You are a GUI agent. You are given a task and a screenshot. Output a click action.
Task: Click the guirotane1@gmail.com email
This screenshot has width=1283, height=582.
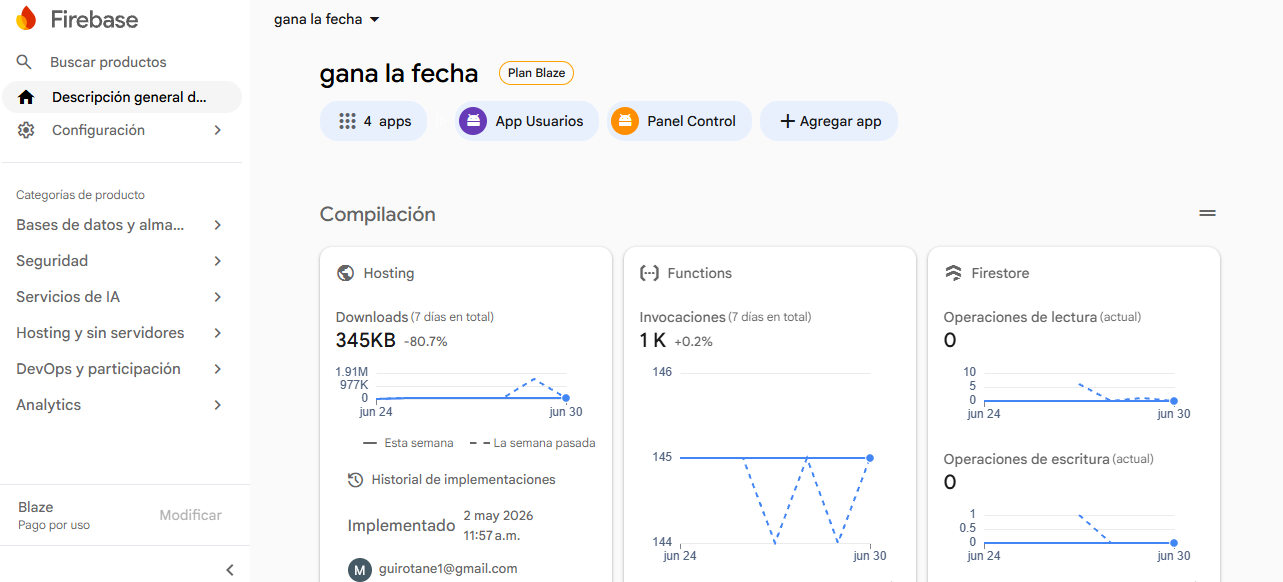(x=448, y=569)
